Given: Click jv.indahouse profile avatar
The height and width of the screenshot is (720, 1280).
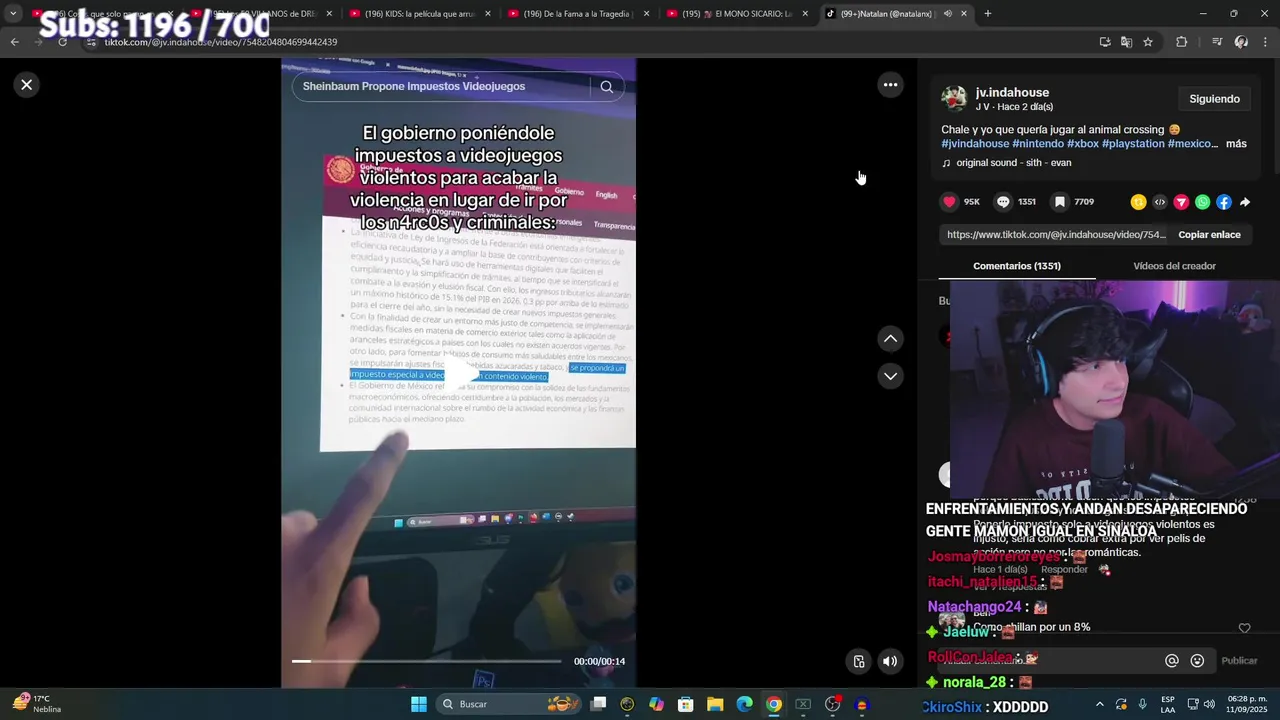Looking at the screenshot, I should coord(954,98).
